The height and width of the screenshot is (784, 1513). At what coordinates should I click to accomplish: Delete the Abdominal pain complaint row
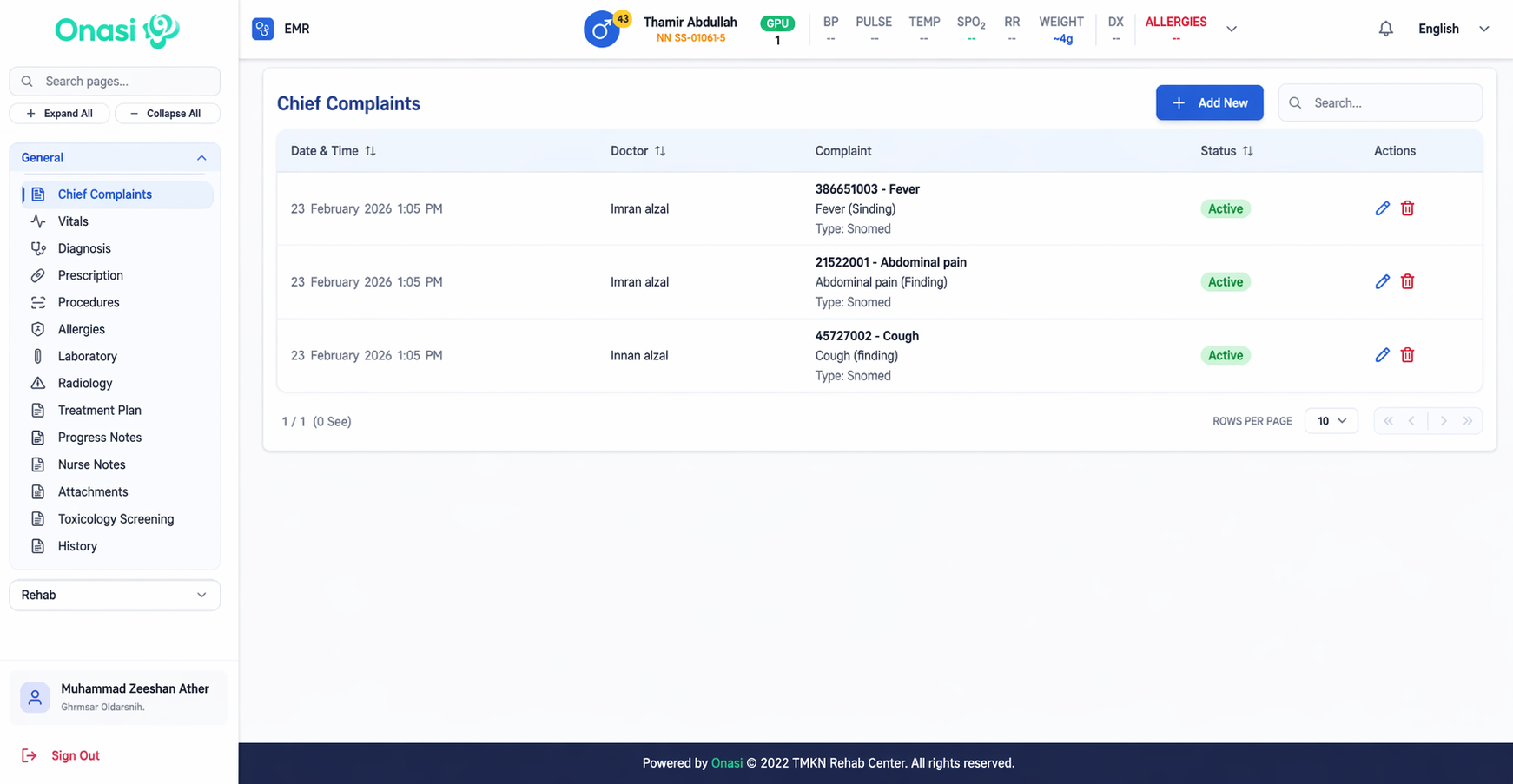pos(1407,281)
